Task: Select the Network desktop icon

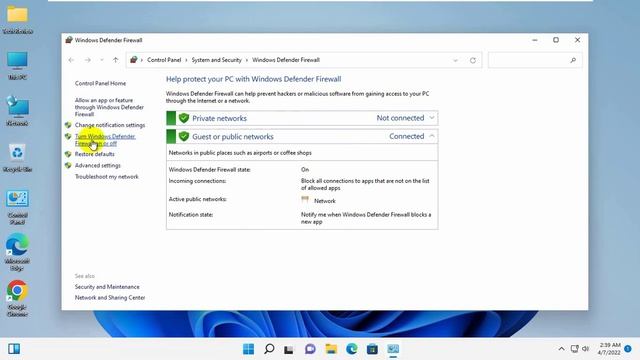Action: [x=17, y=111]
